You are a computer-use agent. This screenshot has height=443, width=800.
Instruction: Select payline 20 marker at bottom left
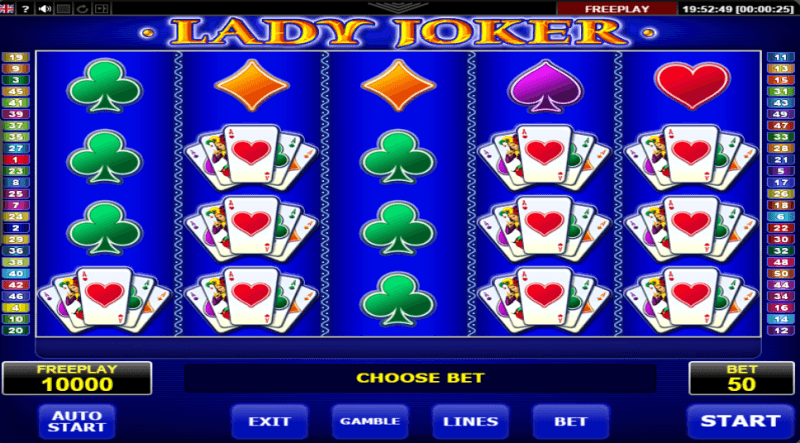coord(16,330)
